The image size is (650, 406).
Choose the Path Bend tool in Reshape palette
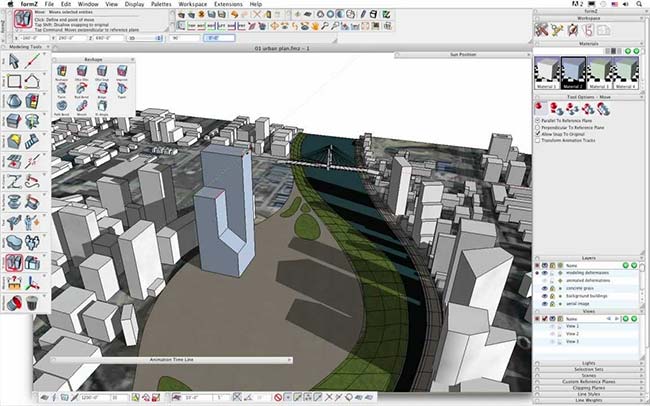61,107
